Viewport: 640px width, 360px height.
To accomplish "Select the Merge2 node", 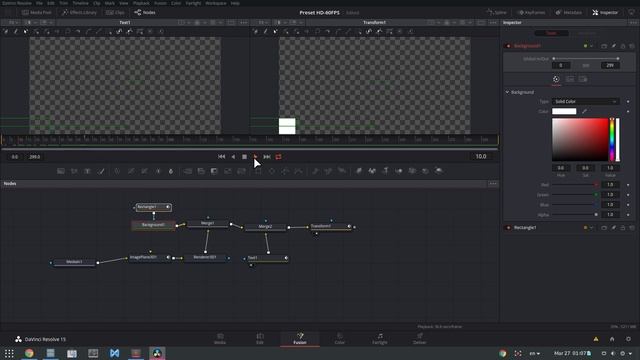I will 265,227.
